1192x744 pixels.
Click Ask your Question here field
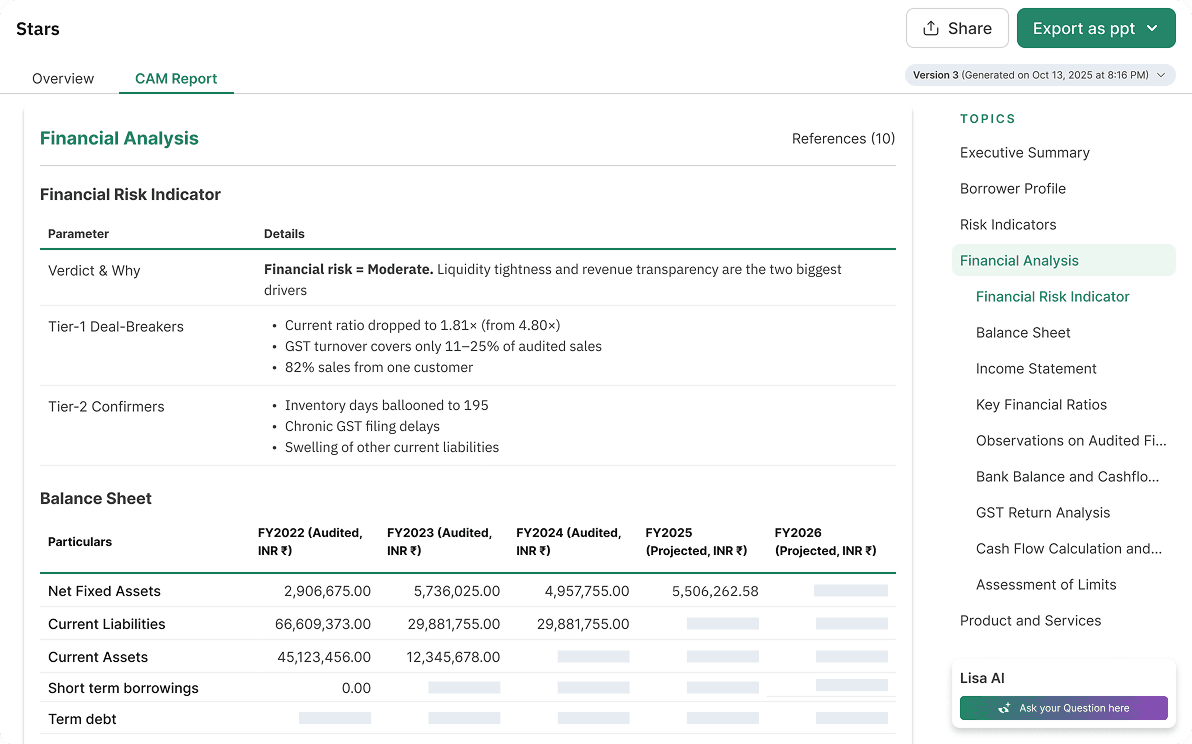[x=1064, y=708]
